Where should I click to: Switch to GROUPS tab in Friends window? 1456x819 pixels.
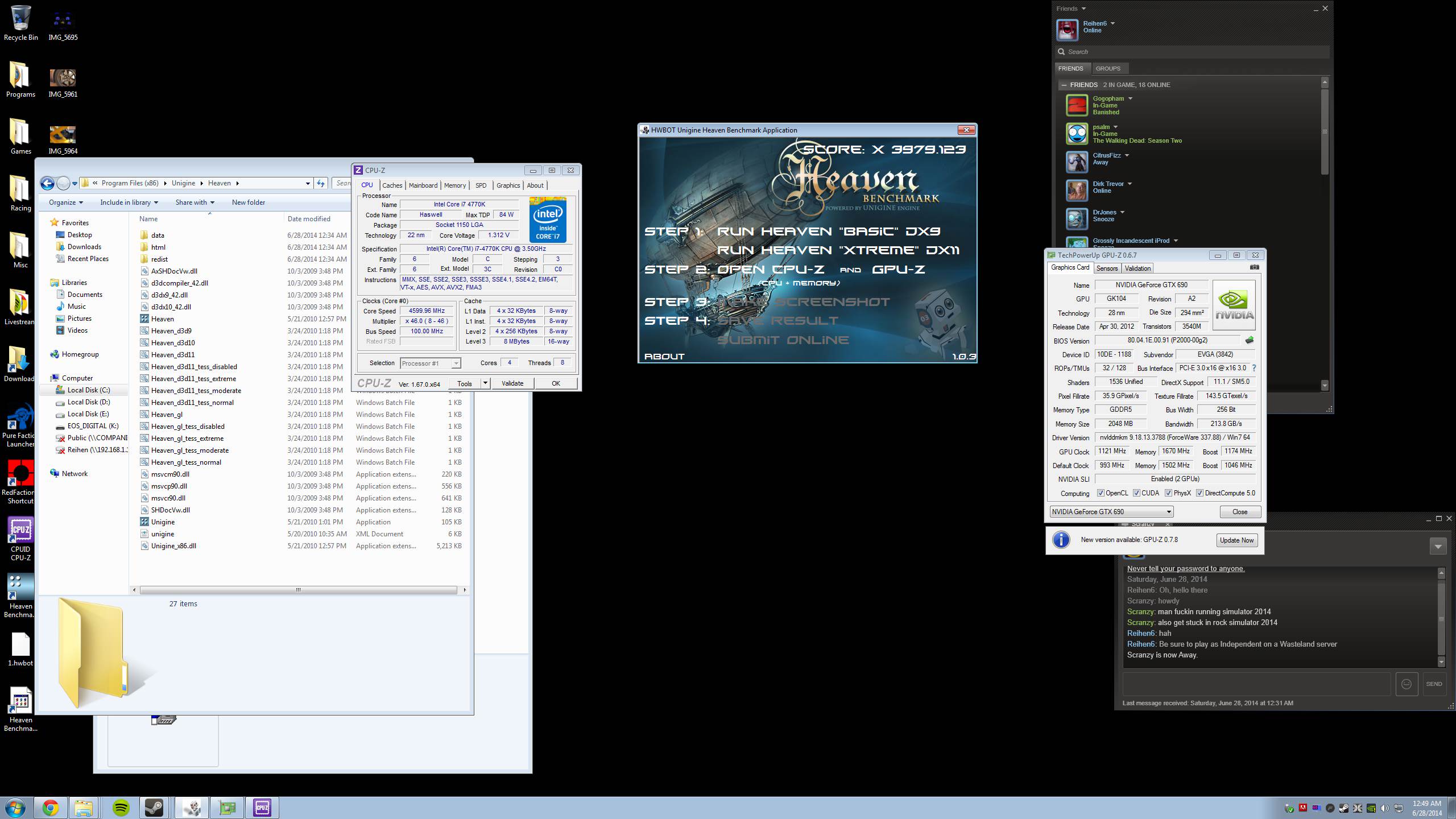[1108, 68]
